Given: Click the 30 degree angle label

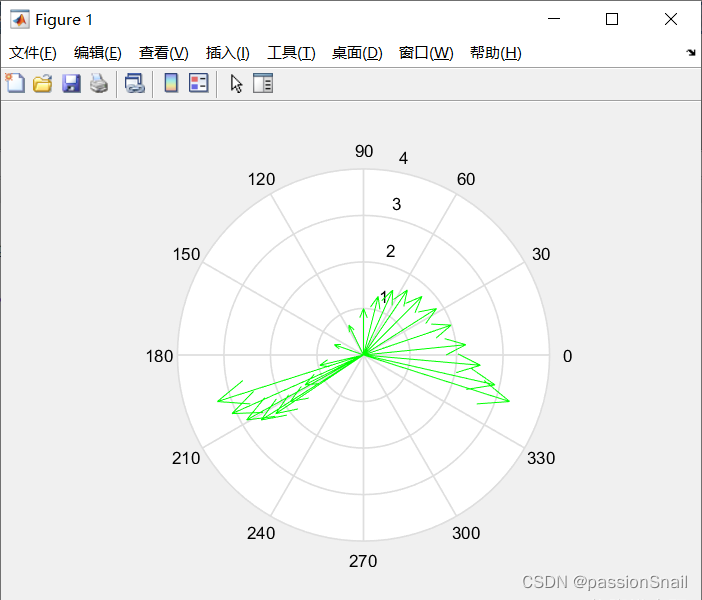Looking at the screenshot, I should point(541,254).
